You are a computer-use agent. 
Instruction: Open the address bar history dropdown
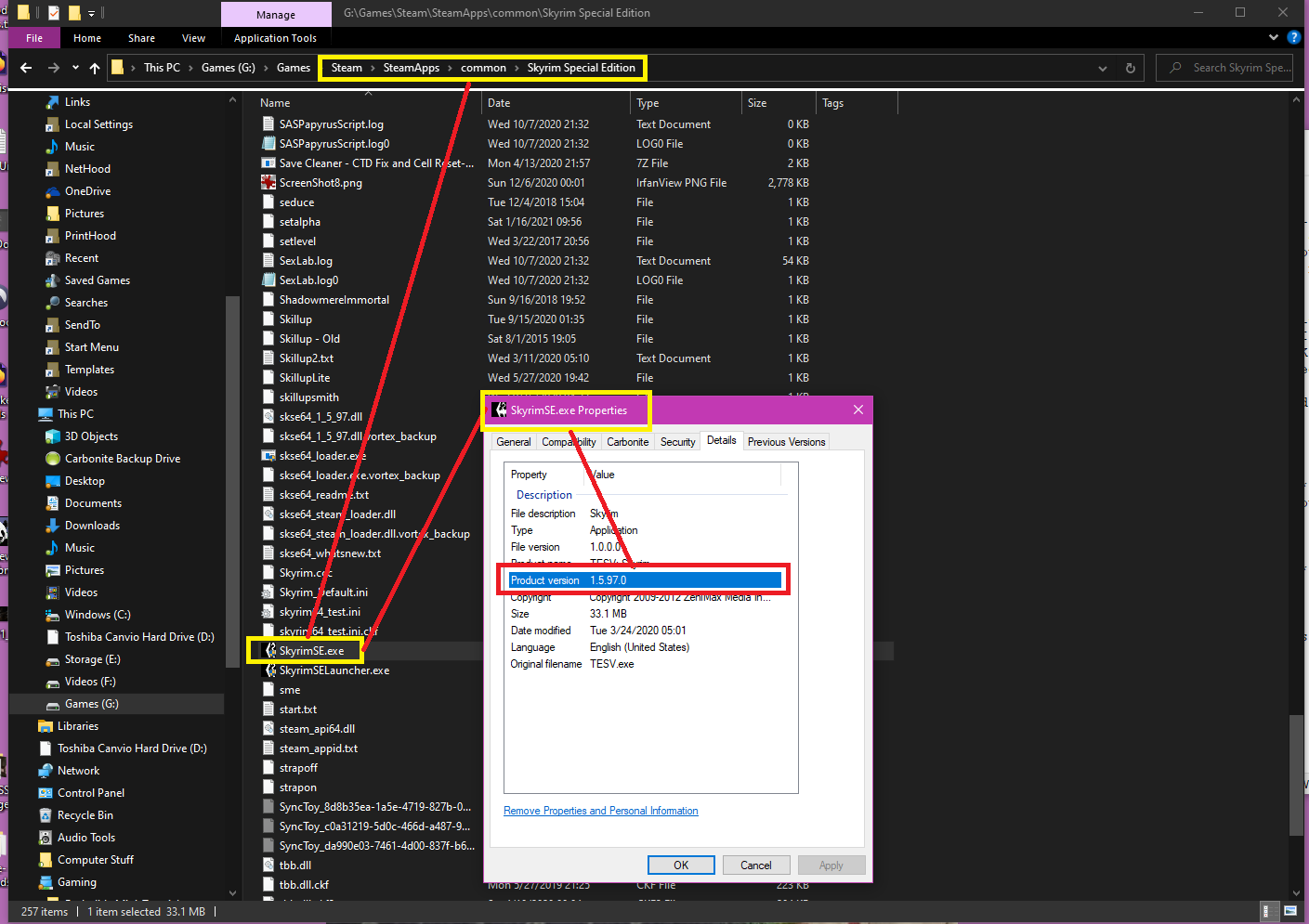(x=1103, y=68)
